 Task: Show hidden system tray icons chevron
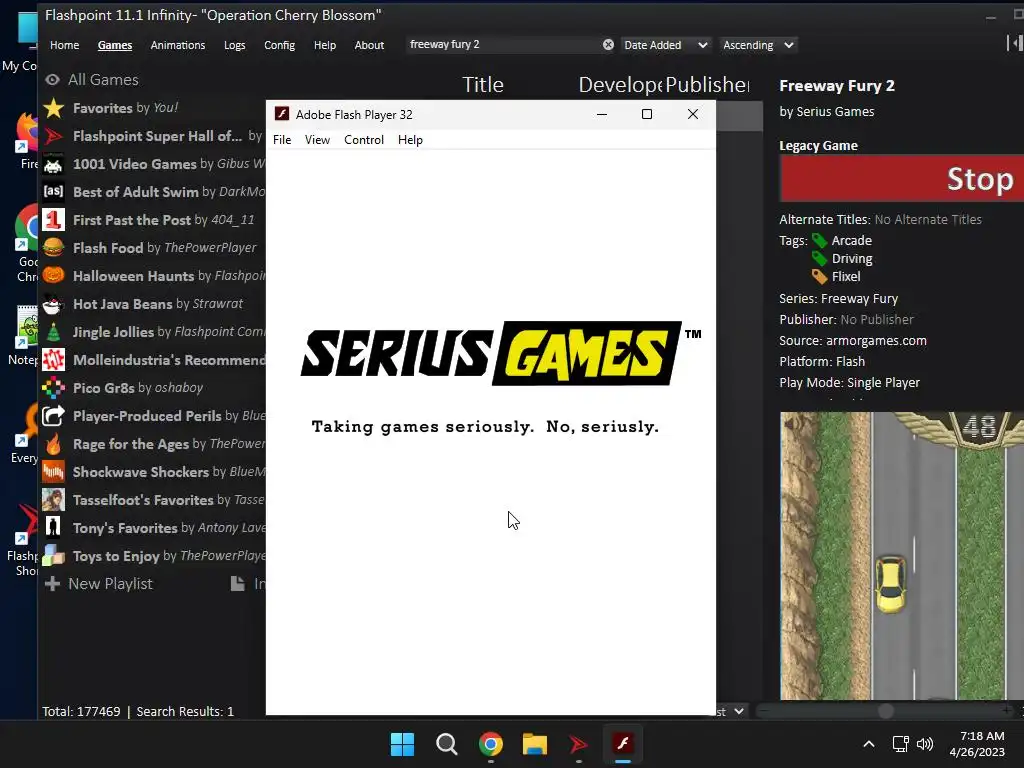[869, 744]
